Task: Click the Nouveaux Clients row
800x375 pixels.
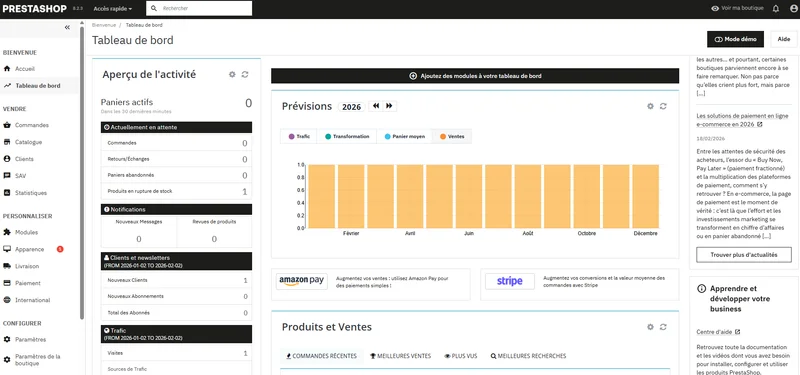Action: pos(176,280)
